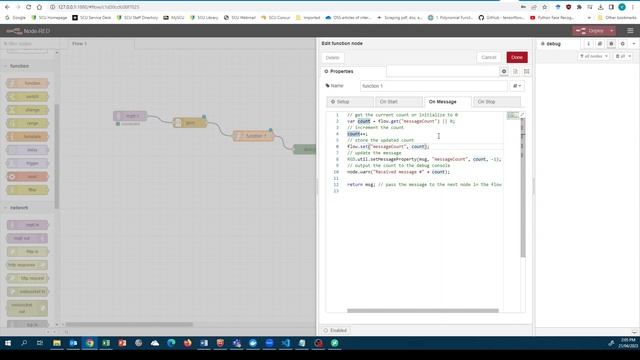640x360 pixels.
Task: Open node description document icon
Action: (516, 71)
